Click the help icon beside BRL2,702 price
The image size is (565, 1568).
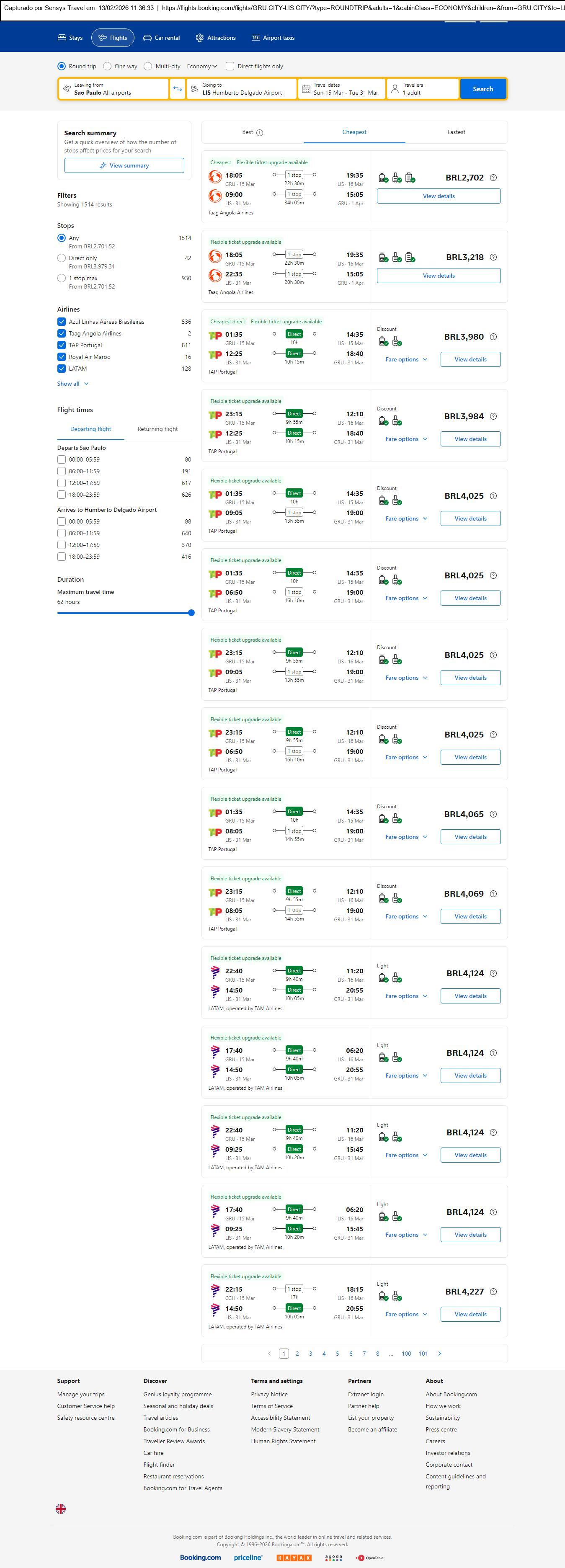[493, 178]
